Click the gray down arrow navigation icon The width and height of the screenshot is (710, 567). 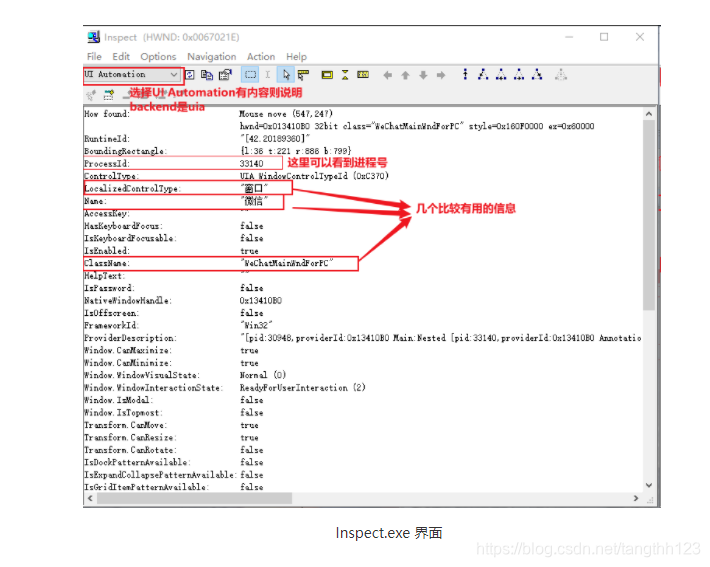423,75
